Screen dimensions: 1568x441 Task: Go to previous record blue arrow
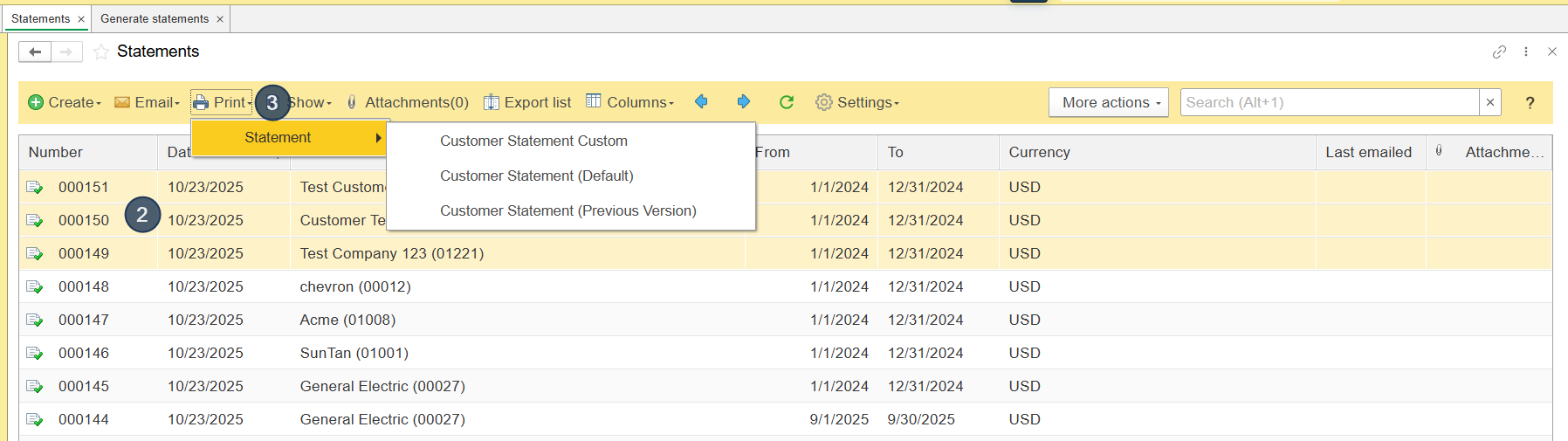coord(701,102)
